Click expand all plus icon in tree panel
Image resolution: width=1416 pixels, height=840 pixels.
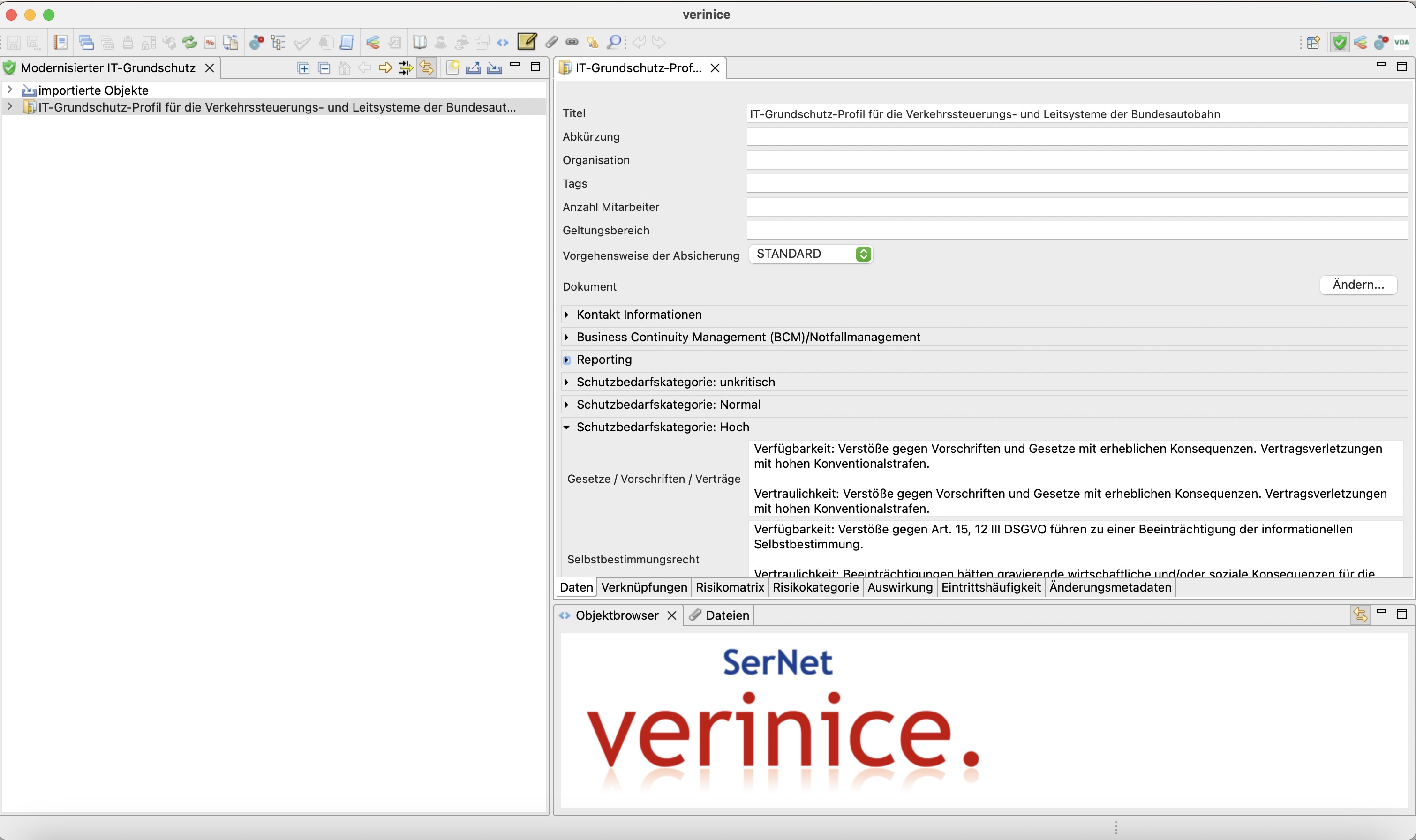tap(303, 68)
